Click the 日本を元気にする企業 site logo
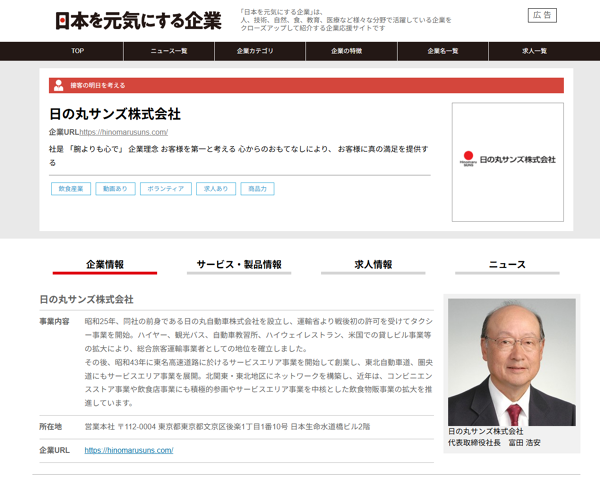This screenshot has width=600, height=481. pos(138,20)
